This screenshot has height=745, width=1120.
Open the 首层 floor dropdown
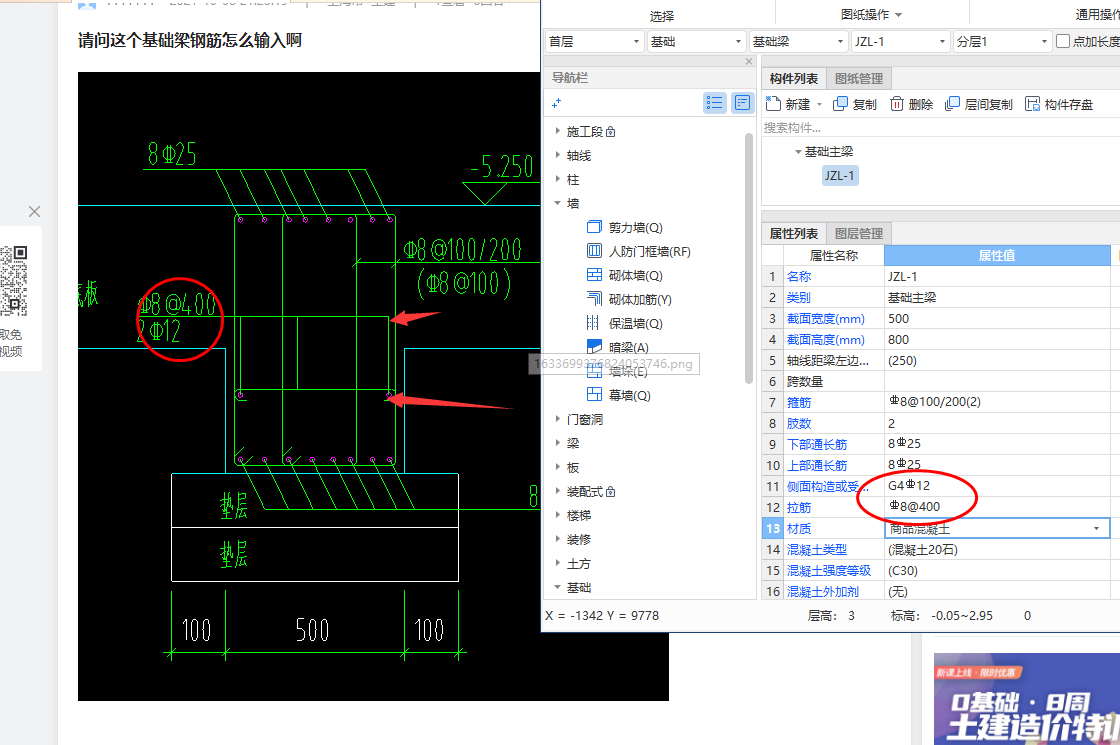[594, 41]
